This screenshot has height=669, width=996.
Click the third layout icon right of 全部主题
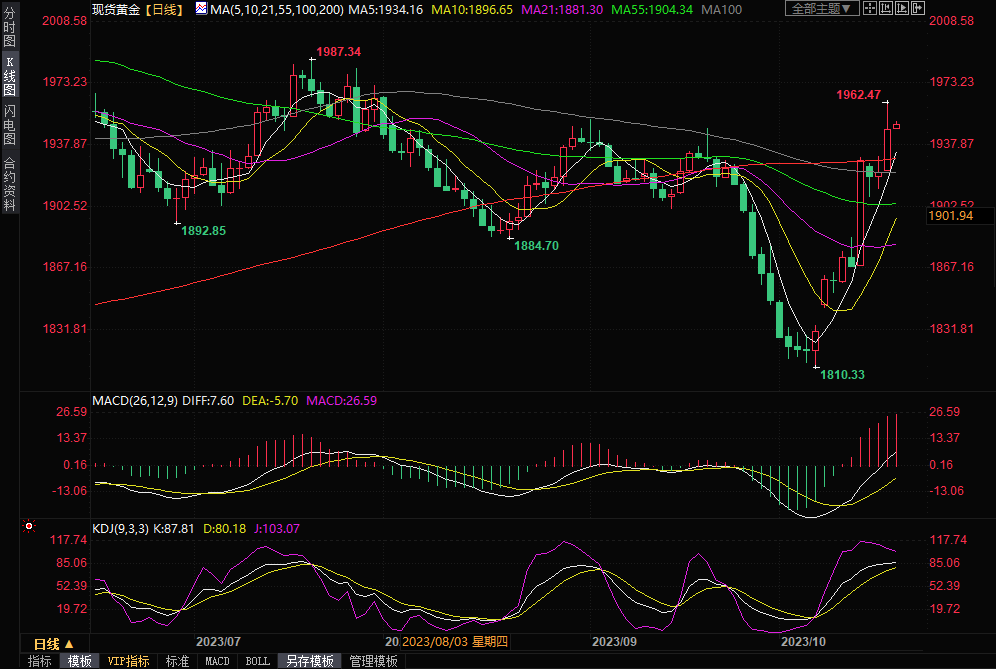tap(902, 9)
